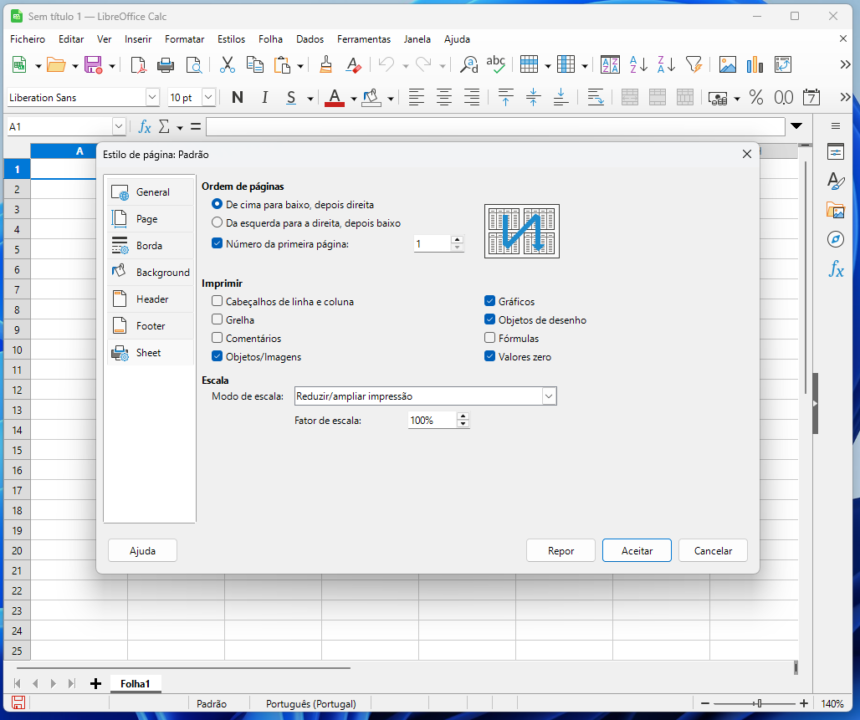860x720 pixels.
Task: Click the Export as PDF toolbar icon
Action: pyautogui.click(x=138, y=65)
